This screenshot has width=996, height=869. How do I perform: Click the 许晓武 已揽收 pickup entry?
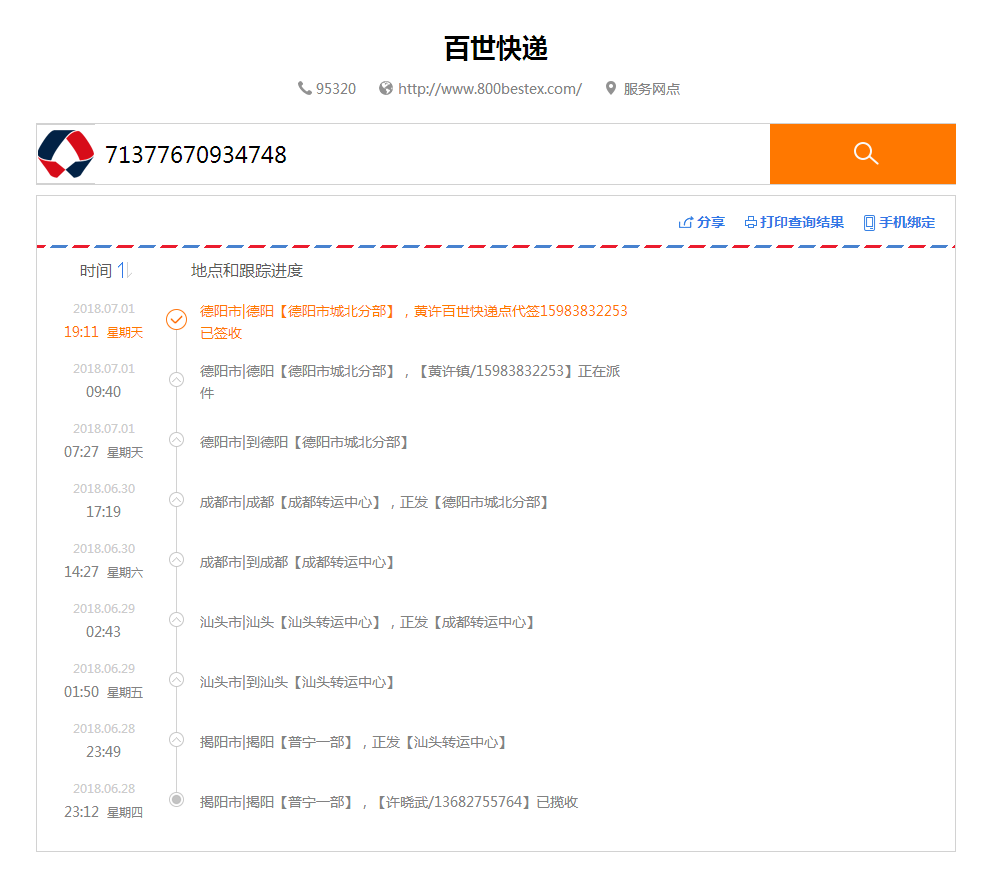389,802
